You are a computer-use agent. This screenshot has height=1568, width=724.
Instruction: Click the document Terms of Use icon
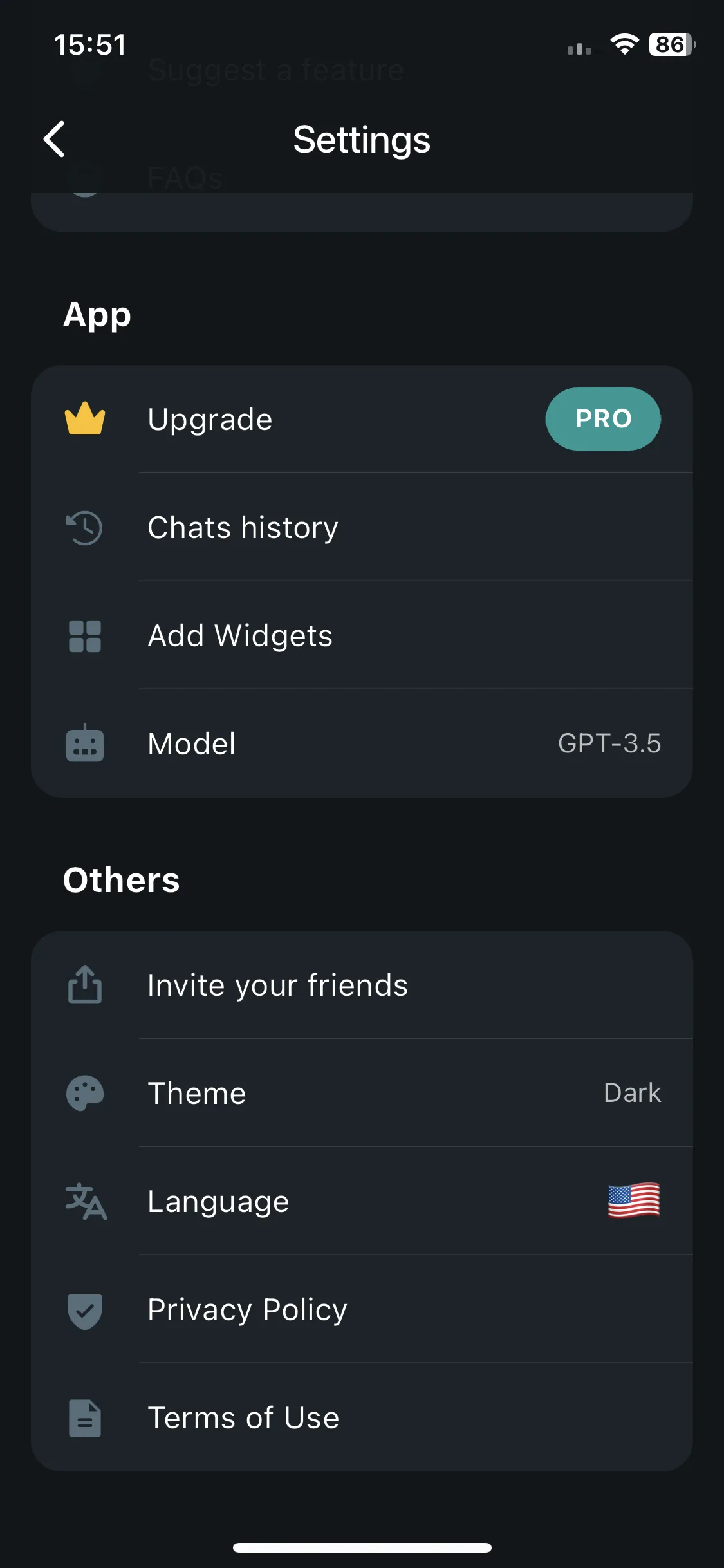click(x=85, y=1418)
